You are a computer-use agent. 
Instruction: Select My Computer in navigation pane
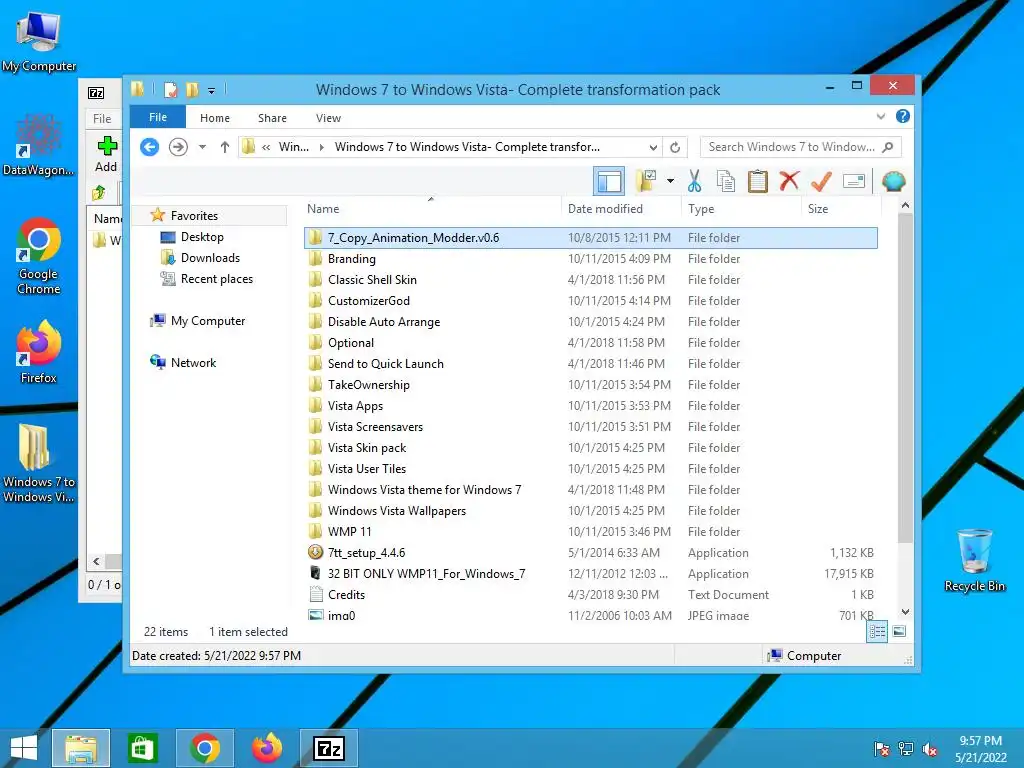tap(208, 321)
